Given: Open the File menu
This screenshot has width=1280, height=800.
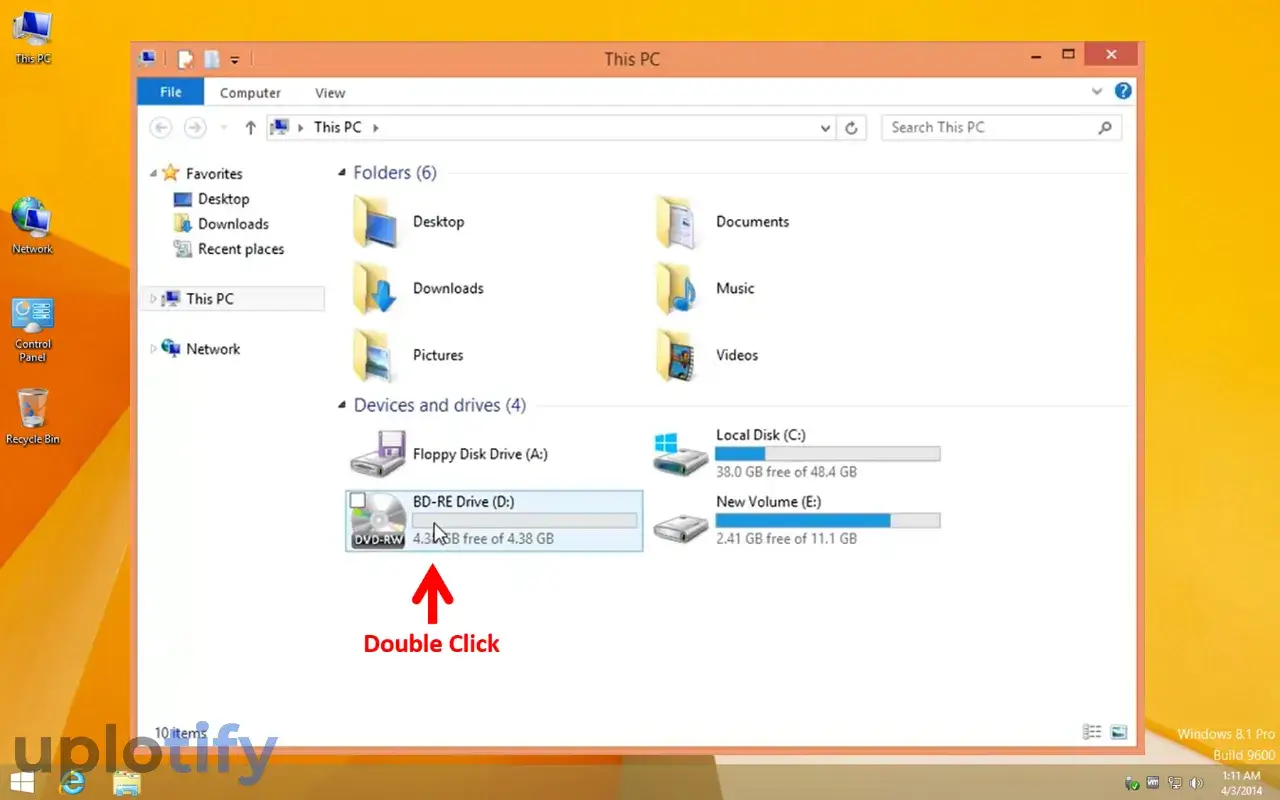Looking at the screenshot, I should pyautogui.click(x=171, y=92).
